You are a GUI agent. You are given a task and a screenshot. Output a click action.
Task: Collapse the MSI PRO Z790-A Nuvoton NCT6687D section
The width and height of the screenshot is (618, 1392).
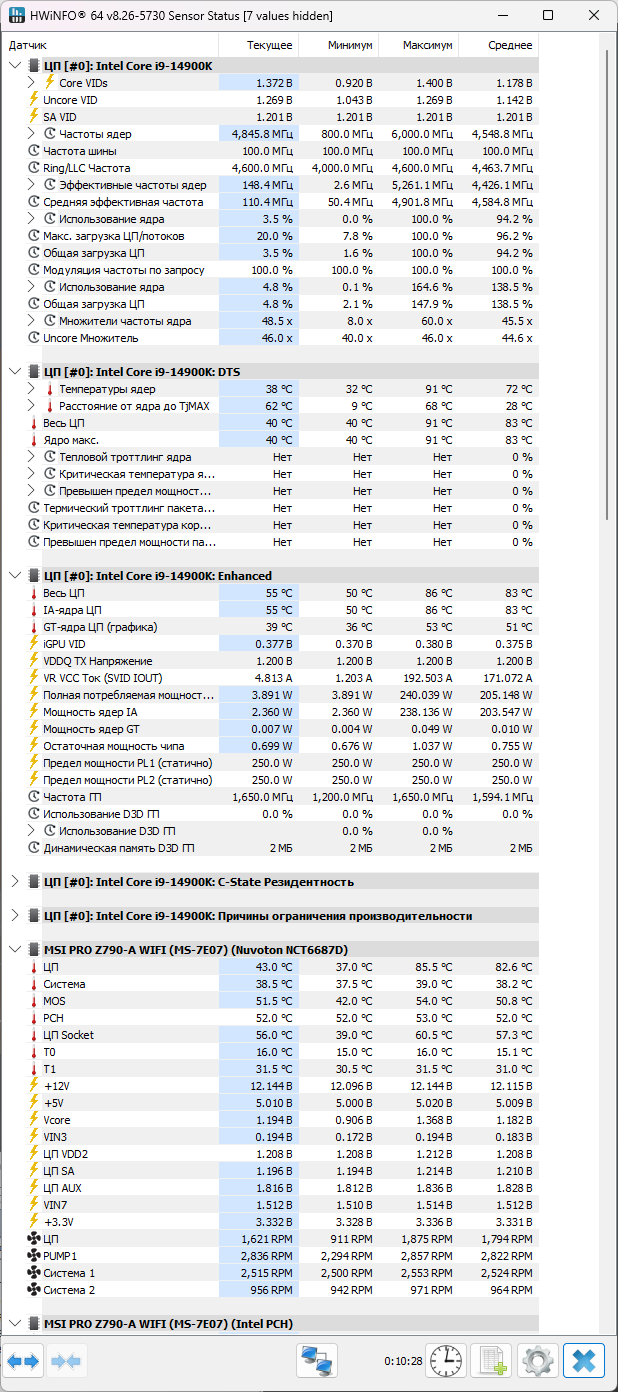click(14, 950)
